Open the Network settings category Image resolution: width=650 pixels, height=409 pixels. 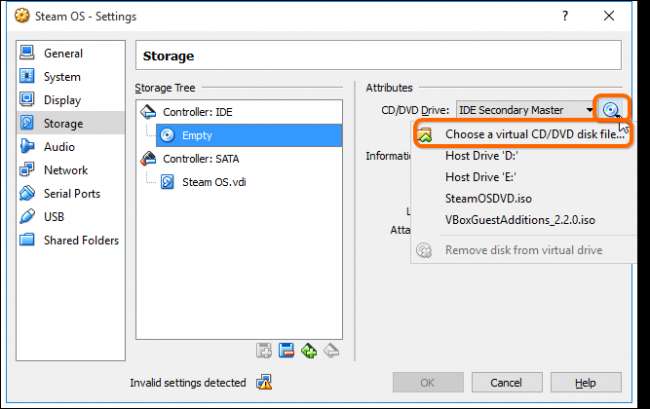pyautogui.click(x=65, y=170)
